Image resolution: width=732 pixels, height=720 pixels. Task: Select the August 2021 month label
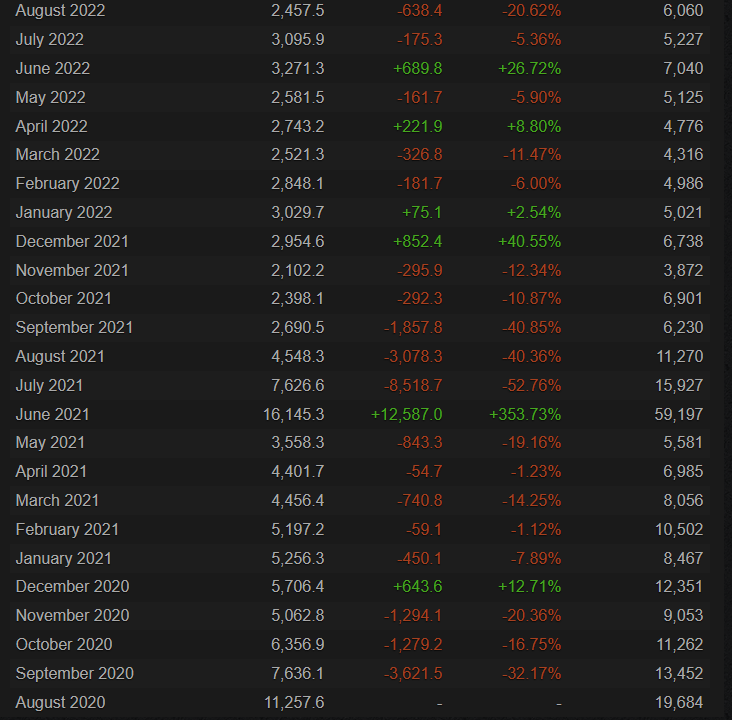(60, 356)
